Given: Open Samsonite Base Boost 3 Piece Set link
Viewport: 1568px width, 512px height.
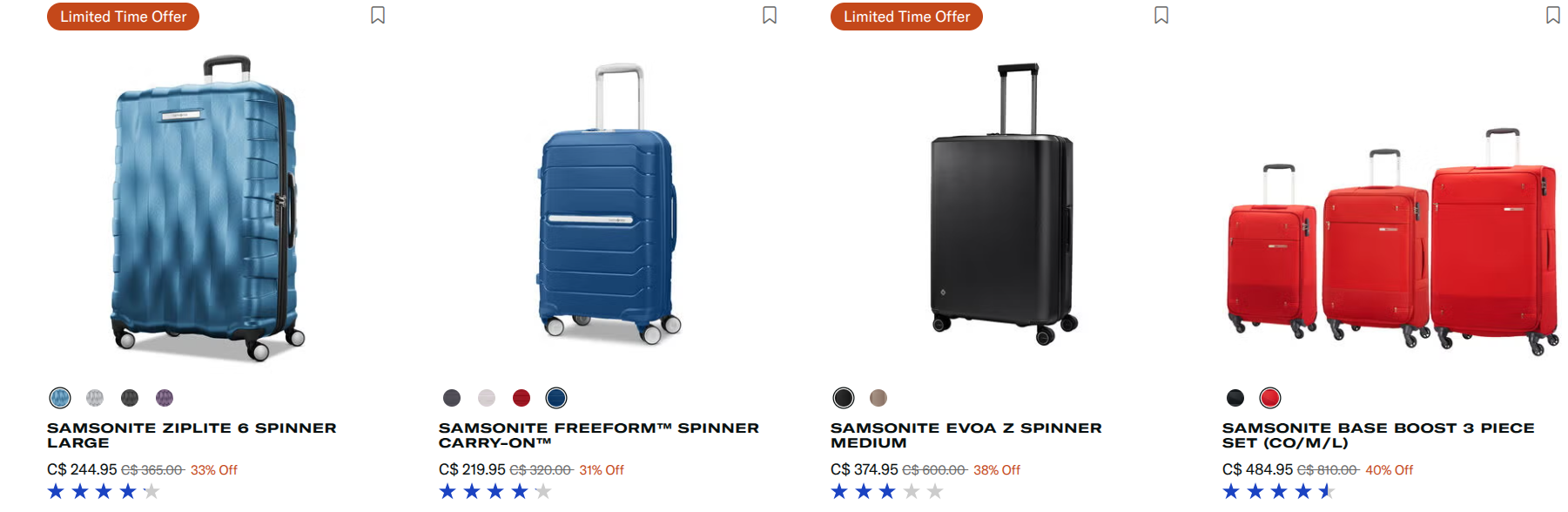Looking at the screenshot, I should tap(1378, 435).
